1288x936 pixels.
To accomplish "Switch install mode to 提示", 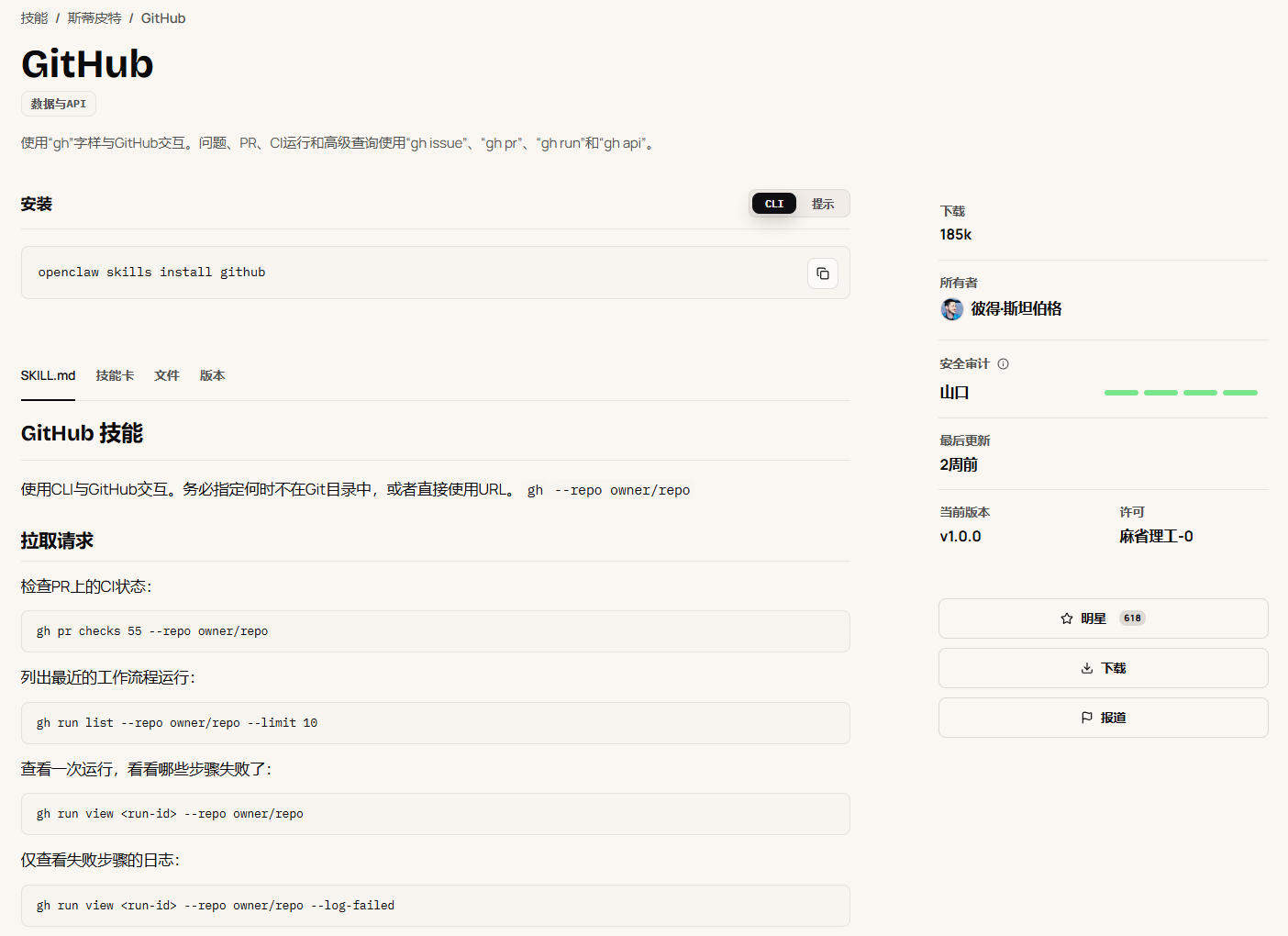I will pos(823,204).
